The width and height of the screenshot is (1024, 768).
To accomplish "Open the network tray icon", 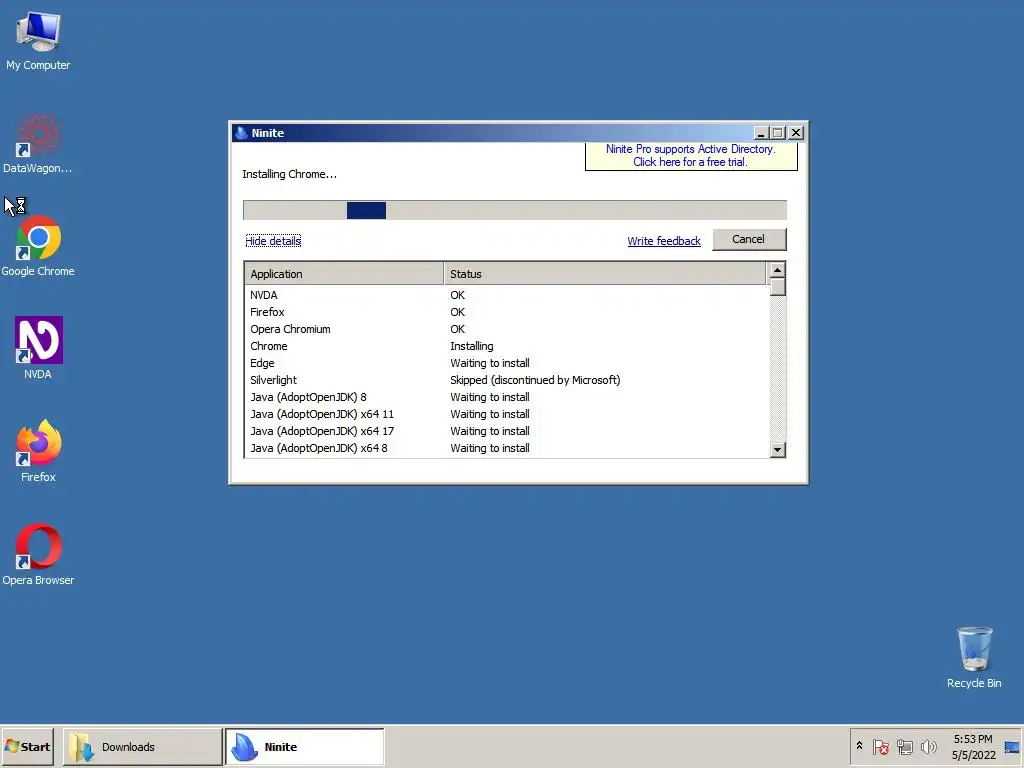I will coord(904,746).
